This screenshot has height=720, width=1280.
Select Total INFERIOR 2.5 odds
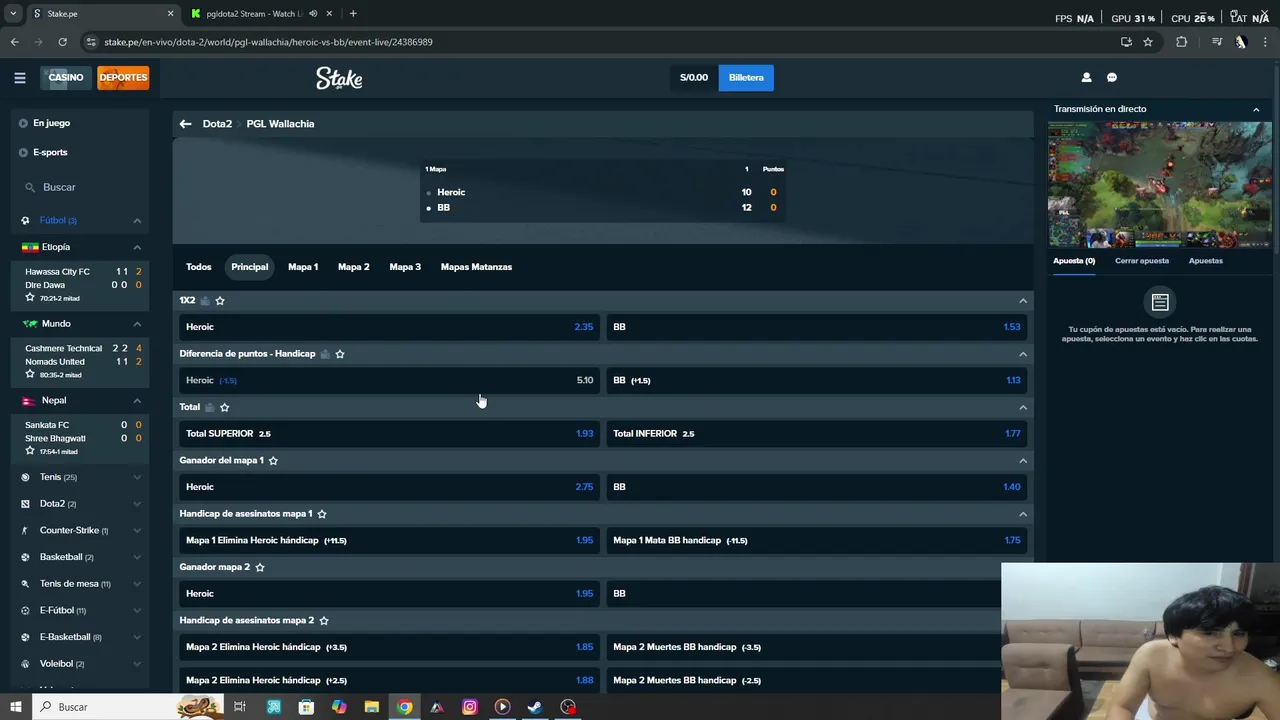[x=816, y=434]
